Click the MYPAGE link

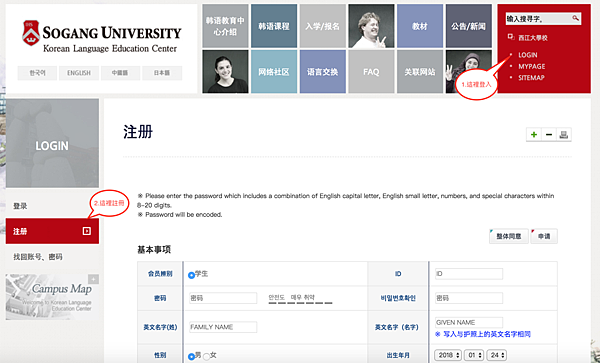tap(532, 67)
